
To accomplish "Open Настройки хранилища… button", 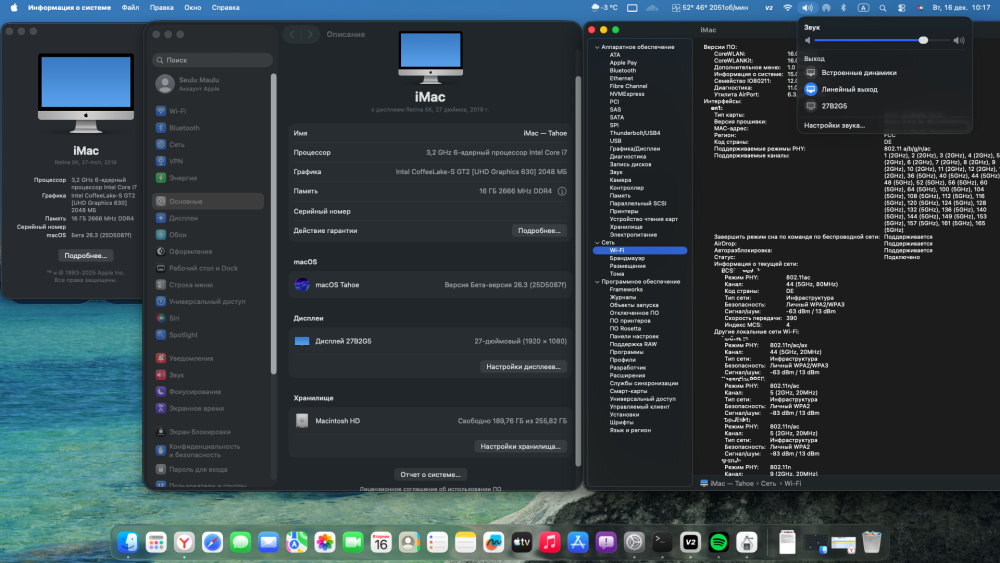I will click(520, 446).
